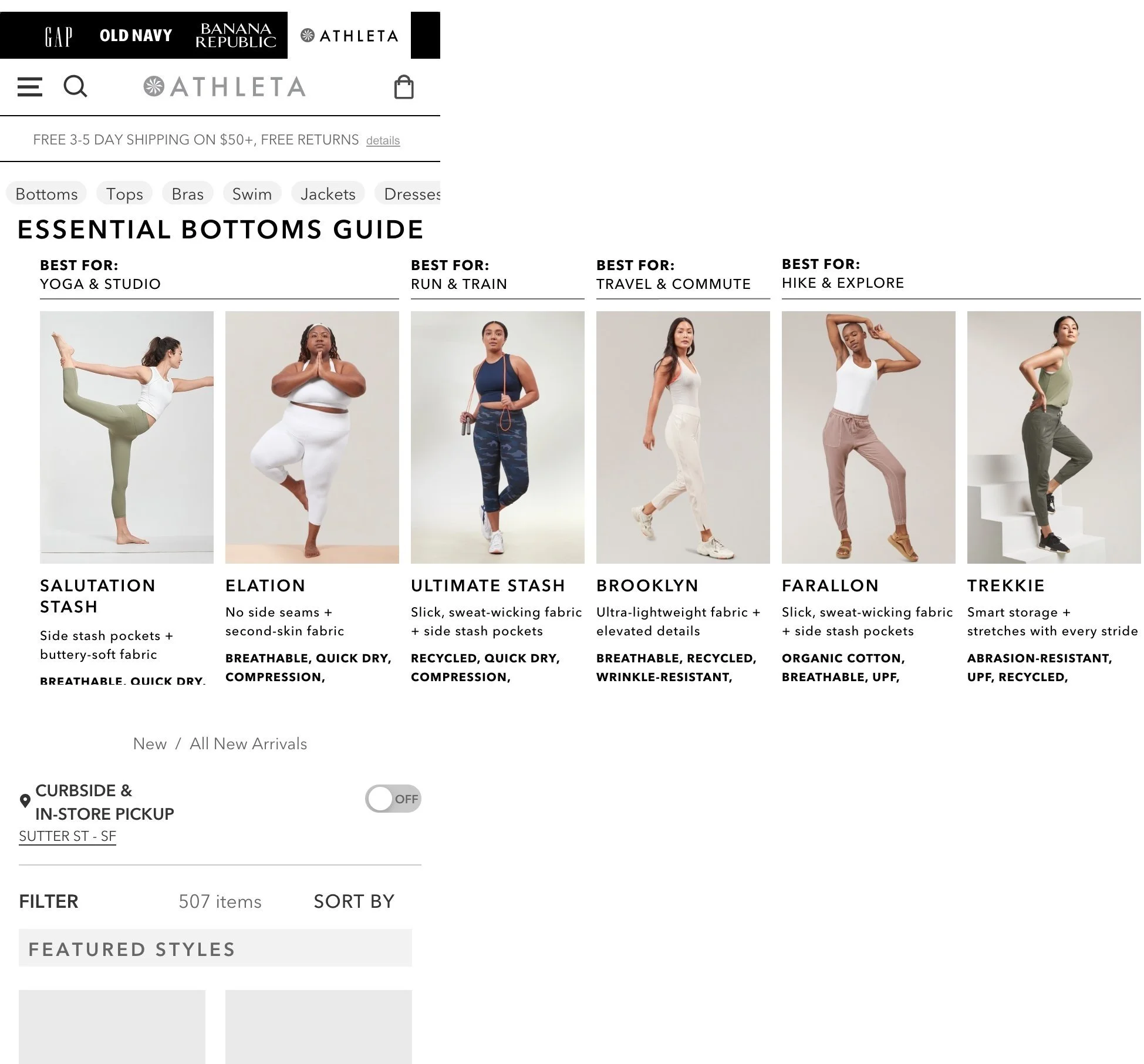Open Trekkie product photo
This screenshot has width=1144, height=1064.
click(1054, 437)
